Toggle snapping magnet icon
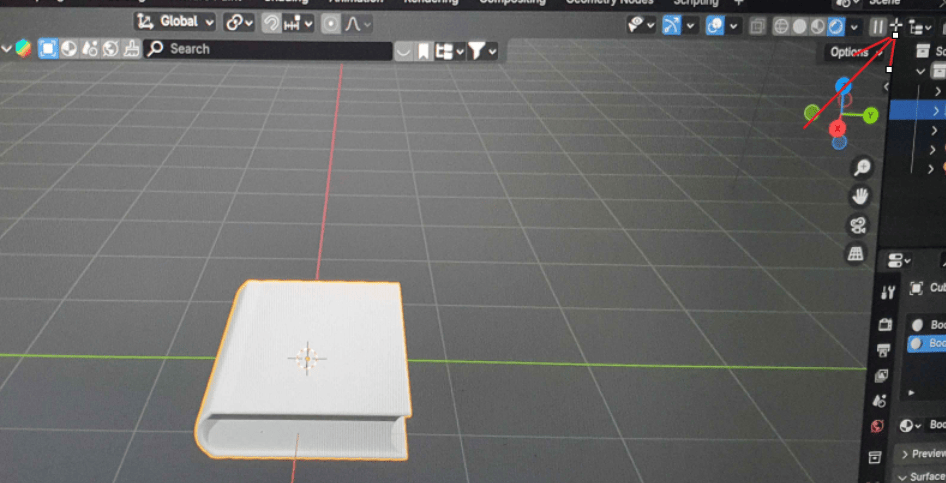This screenshot has width=946, height=483. click(270, 23)
